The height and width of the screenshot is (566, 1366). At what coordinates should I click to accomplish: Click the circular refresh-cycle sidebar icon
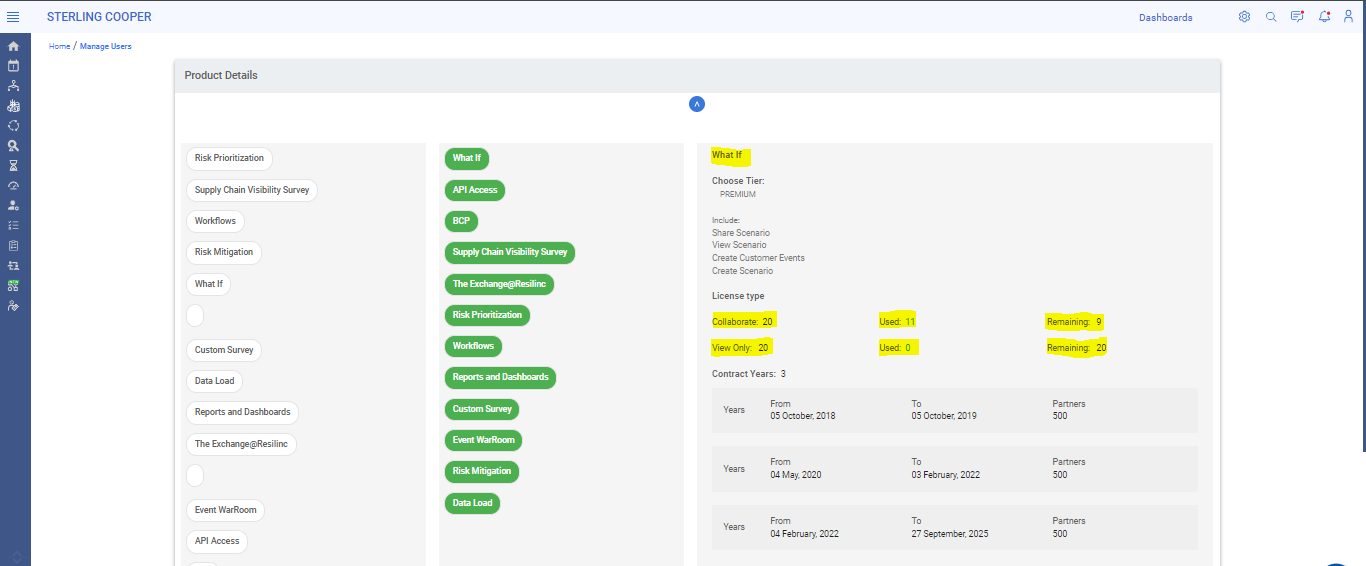click(13, 126)
